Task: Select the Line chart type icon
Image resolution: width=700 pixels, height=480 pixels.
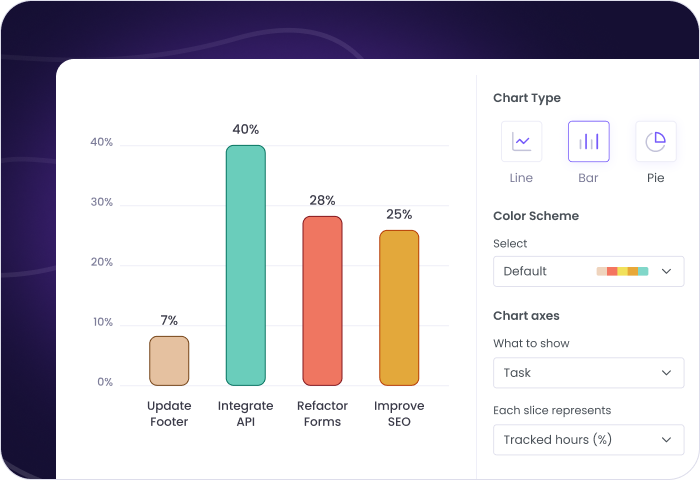Action: [x=521, y=141]
